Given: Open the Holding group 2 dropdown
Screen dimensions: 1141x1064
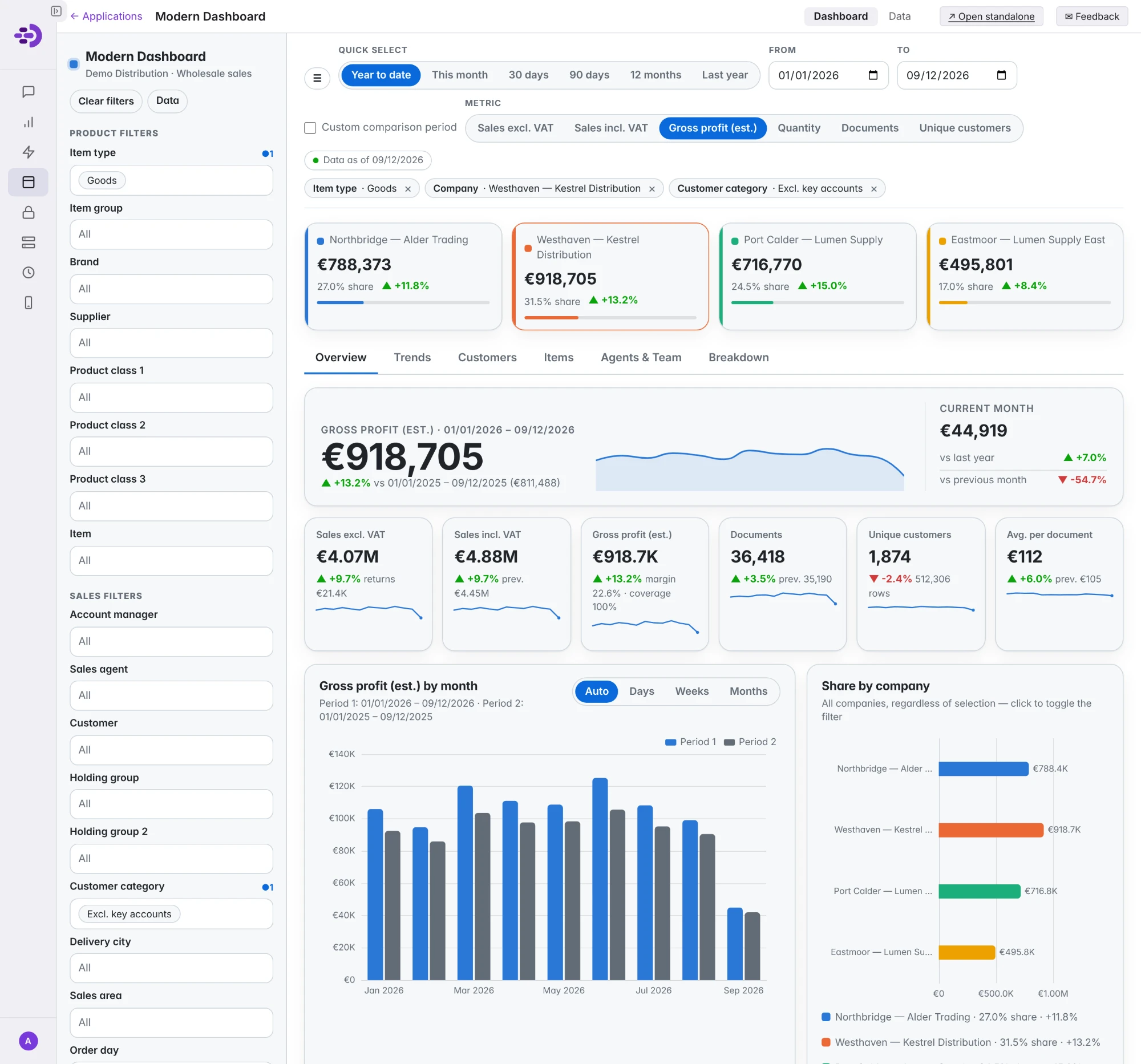Looking at the screenshot, I should pyautogui.click(x=171, y=859).
